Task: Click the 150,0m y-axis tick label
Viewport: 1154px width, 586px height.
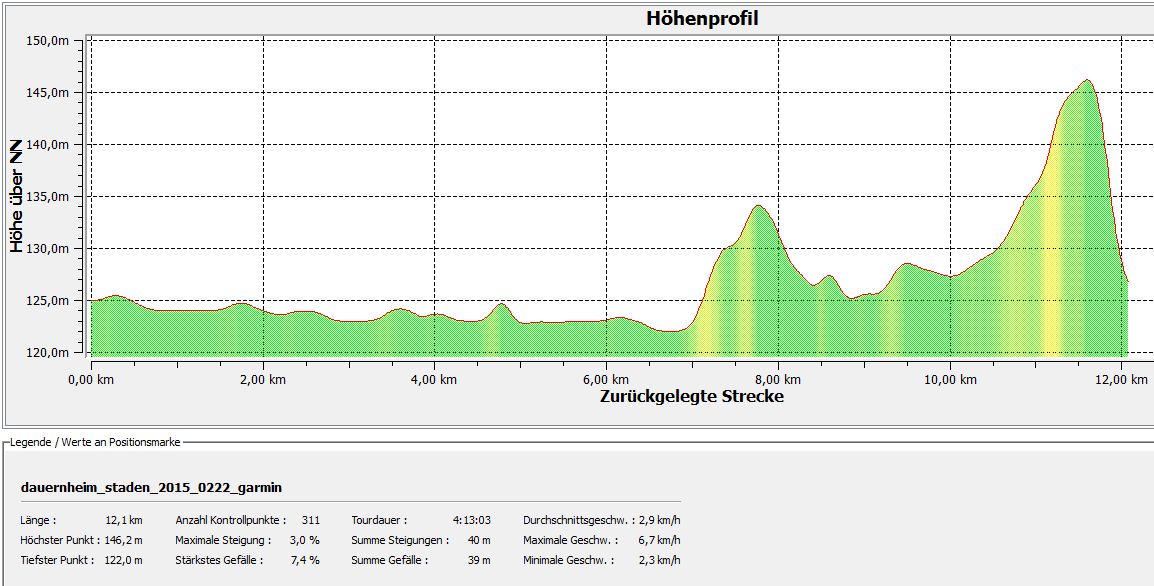Action: coord(46,41)
